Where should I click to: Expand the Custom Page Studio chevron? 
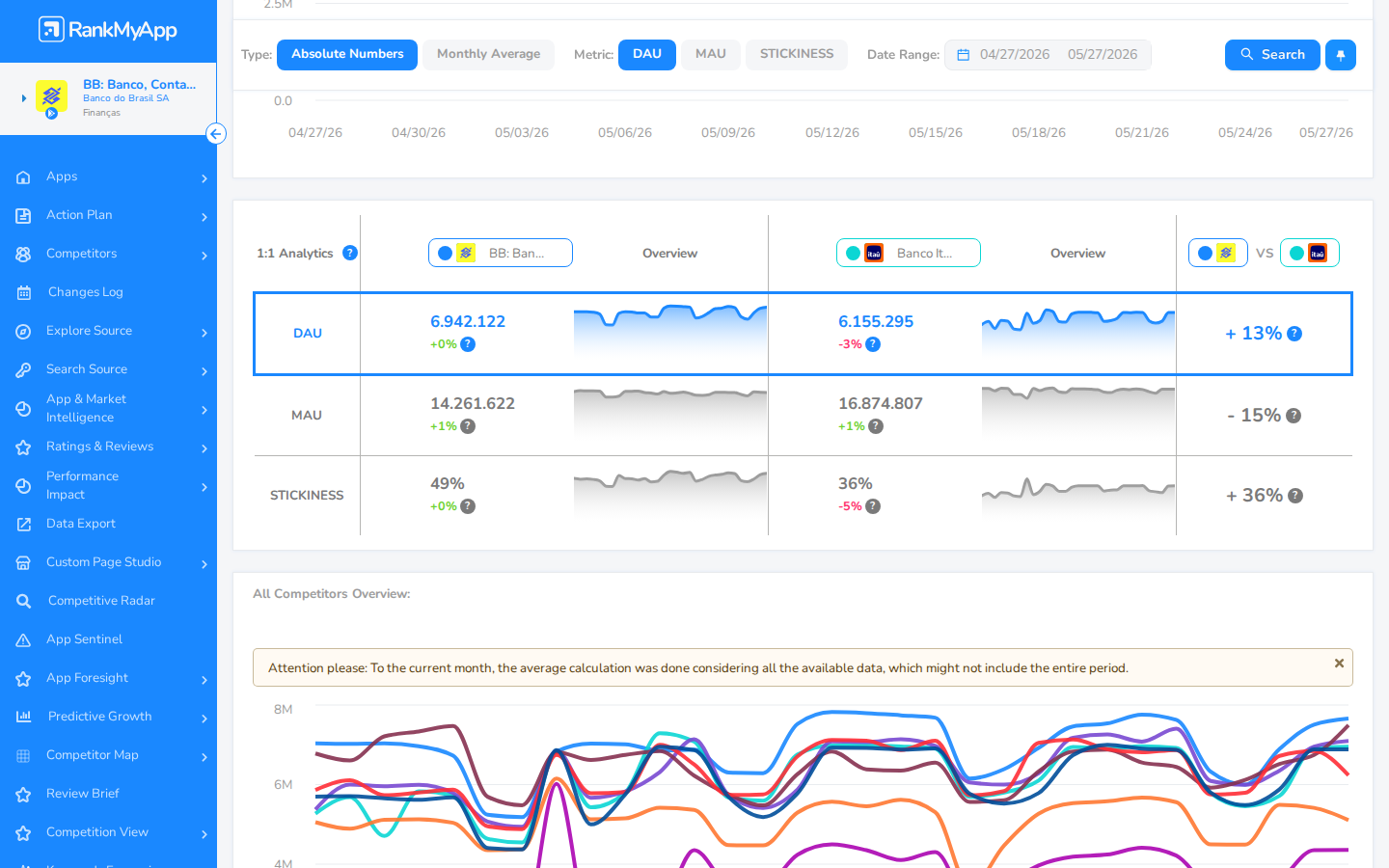click(204, 564)
